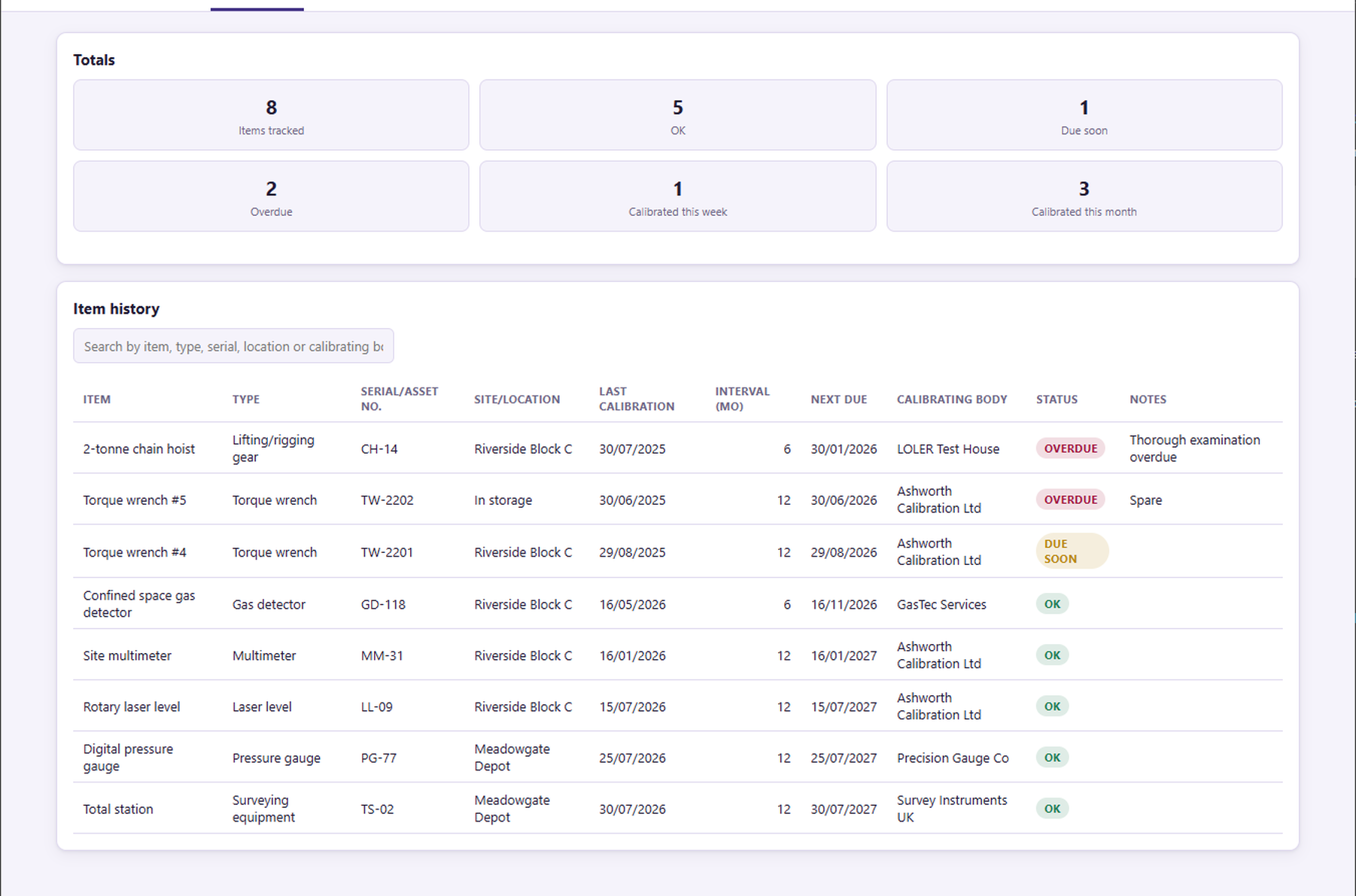Click the OVERDUE badge for CH-14

(x=1070, y=448)
